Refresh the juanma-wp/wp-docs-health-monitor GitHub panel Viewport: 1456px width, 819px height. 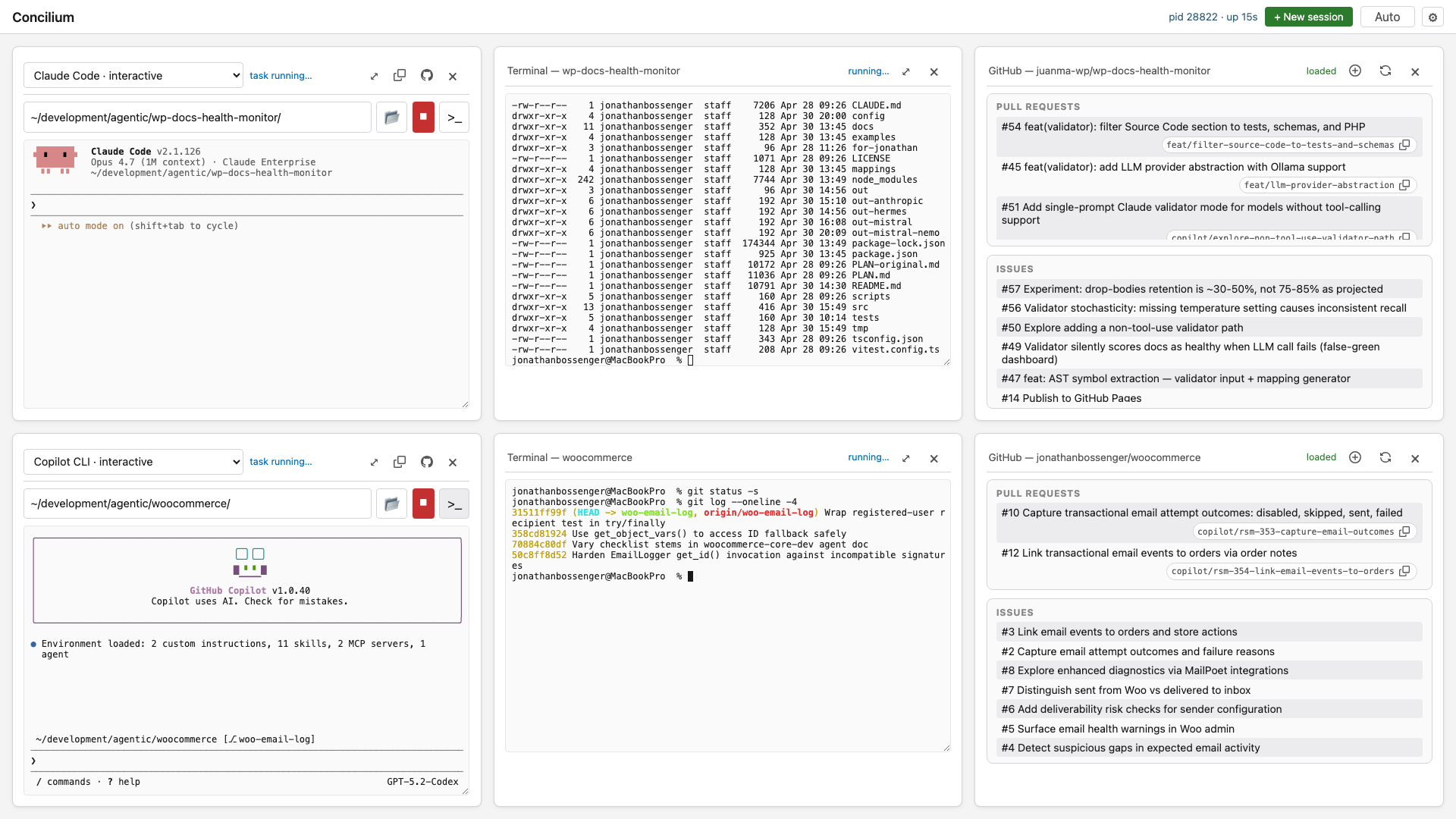pyautogui.click(x=1385, y=71)
